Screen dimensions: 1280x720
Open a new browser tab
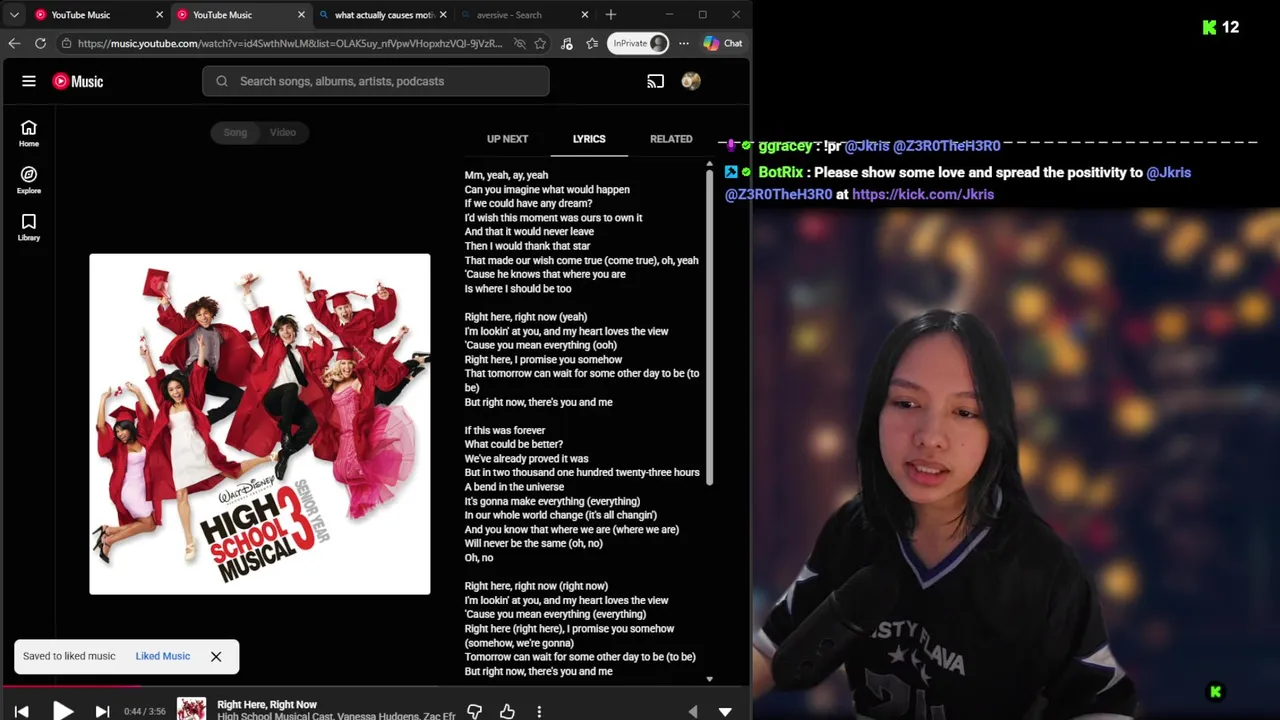611,15
